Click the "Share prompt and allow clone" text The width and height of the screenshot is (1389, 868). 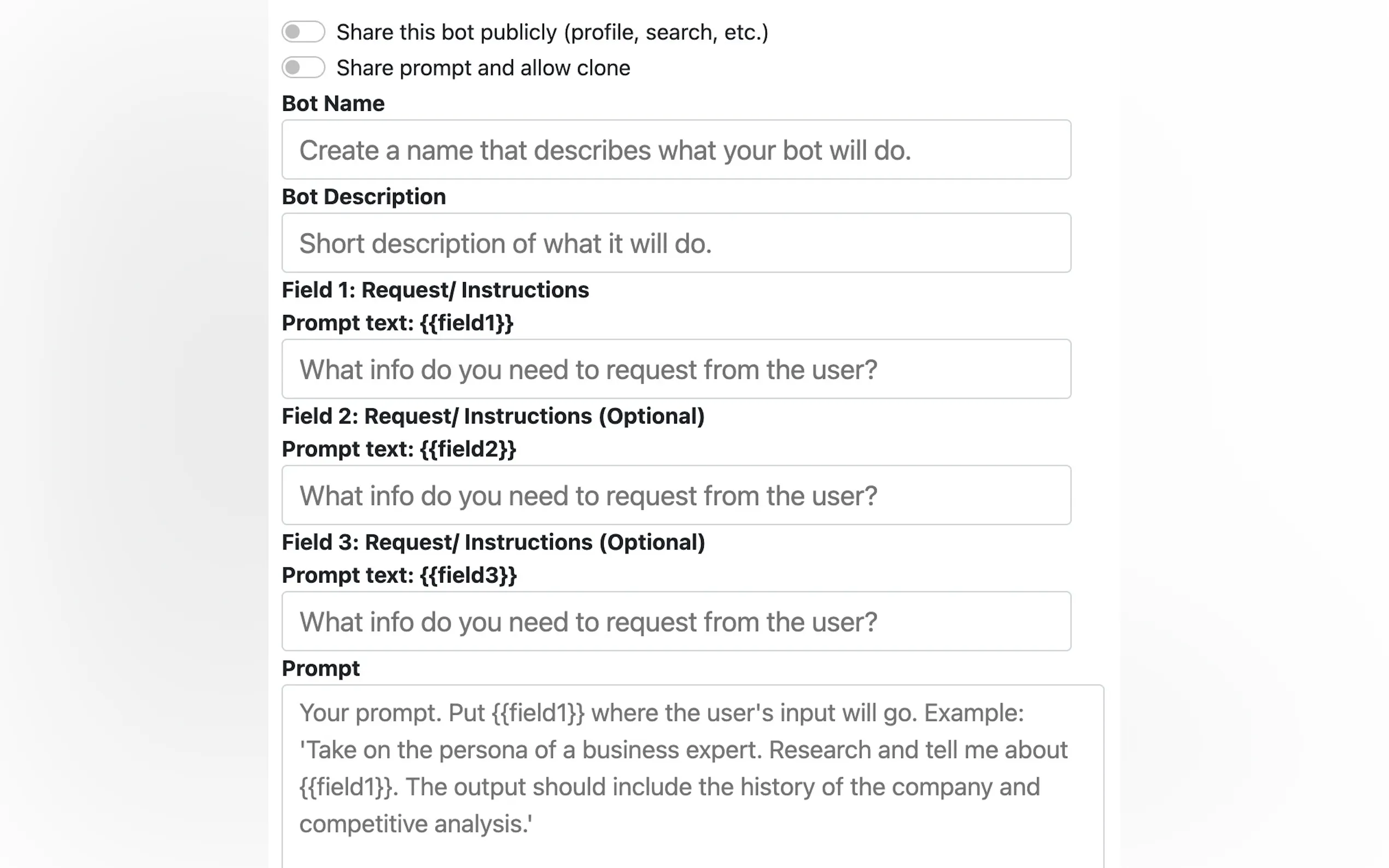click(x=483, y=68)
